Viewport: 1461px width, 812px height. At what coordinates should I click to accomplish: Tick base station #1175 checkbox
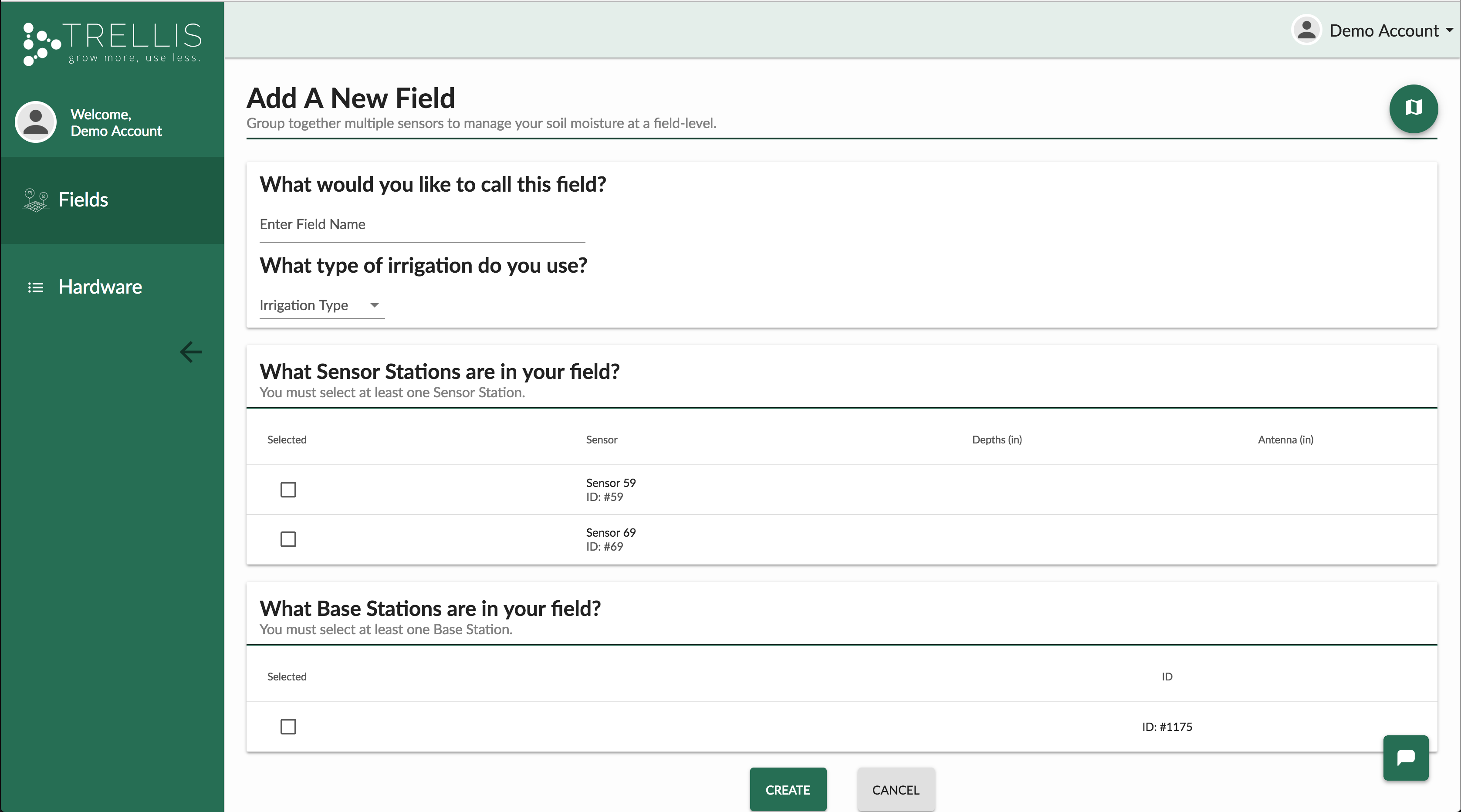[x=288, y=726]
